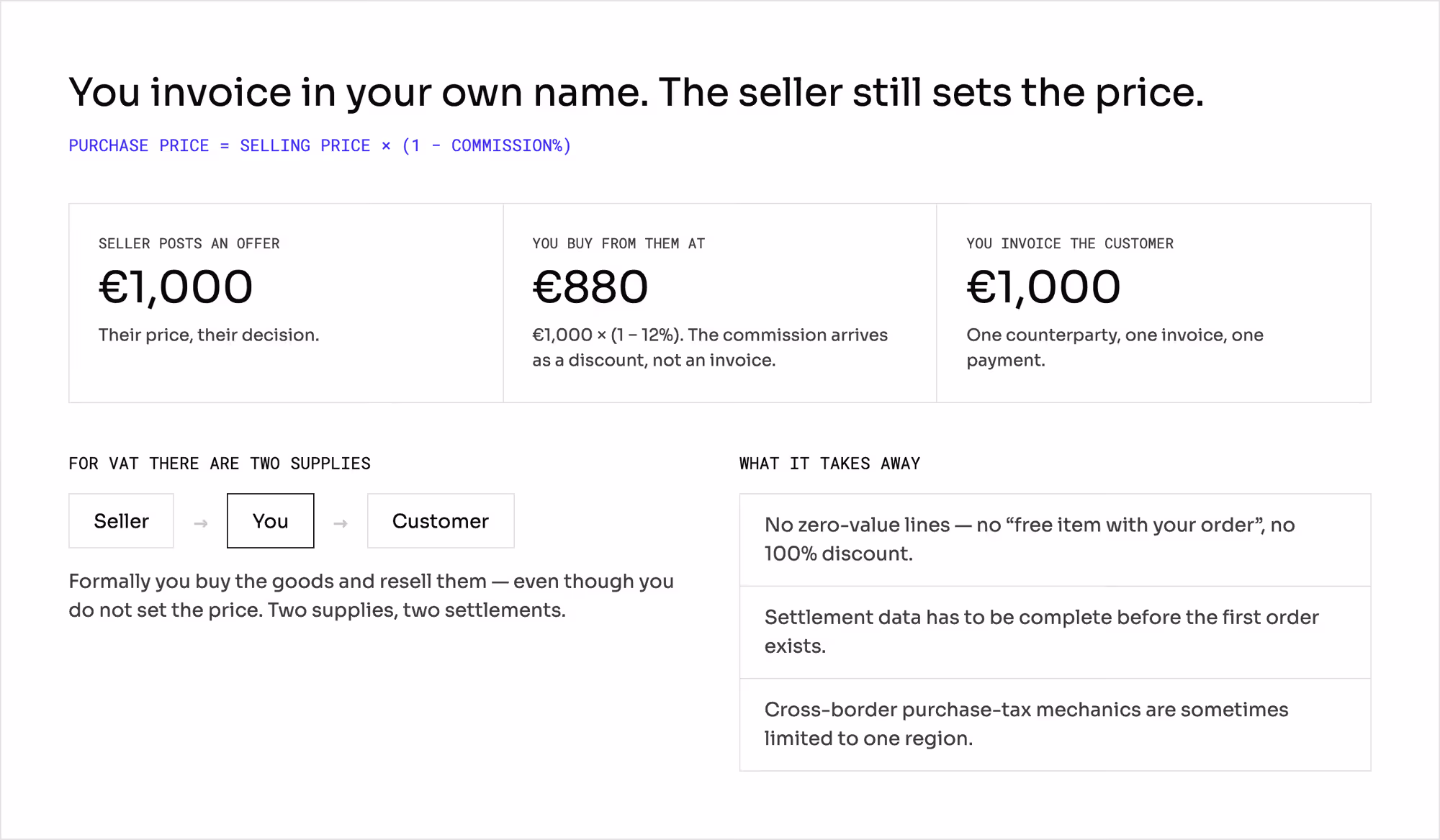
Task: Click the 'No zero-value lines' list item
Action: 1056,540
